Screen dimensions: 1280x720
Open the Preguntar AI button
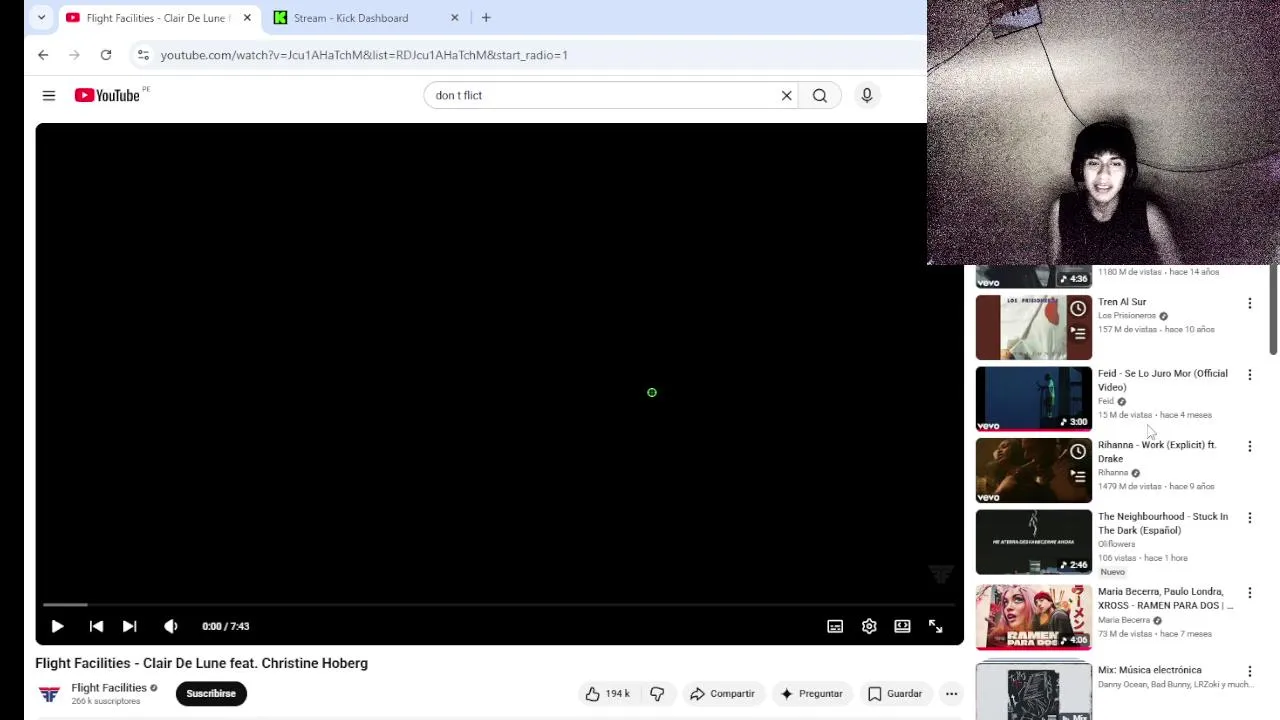811,693
